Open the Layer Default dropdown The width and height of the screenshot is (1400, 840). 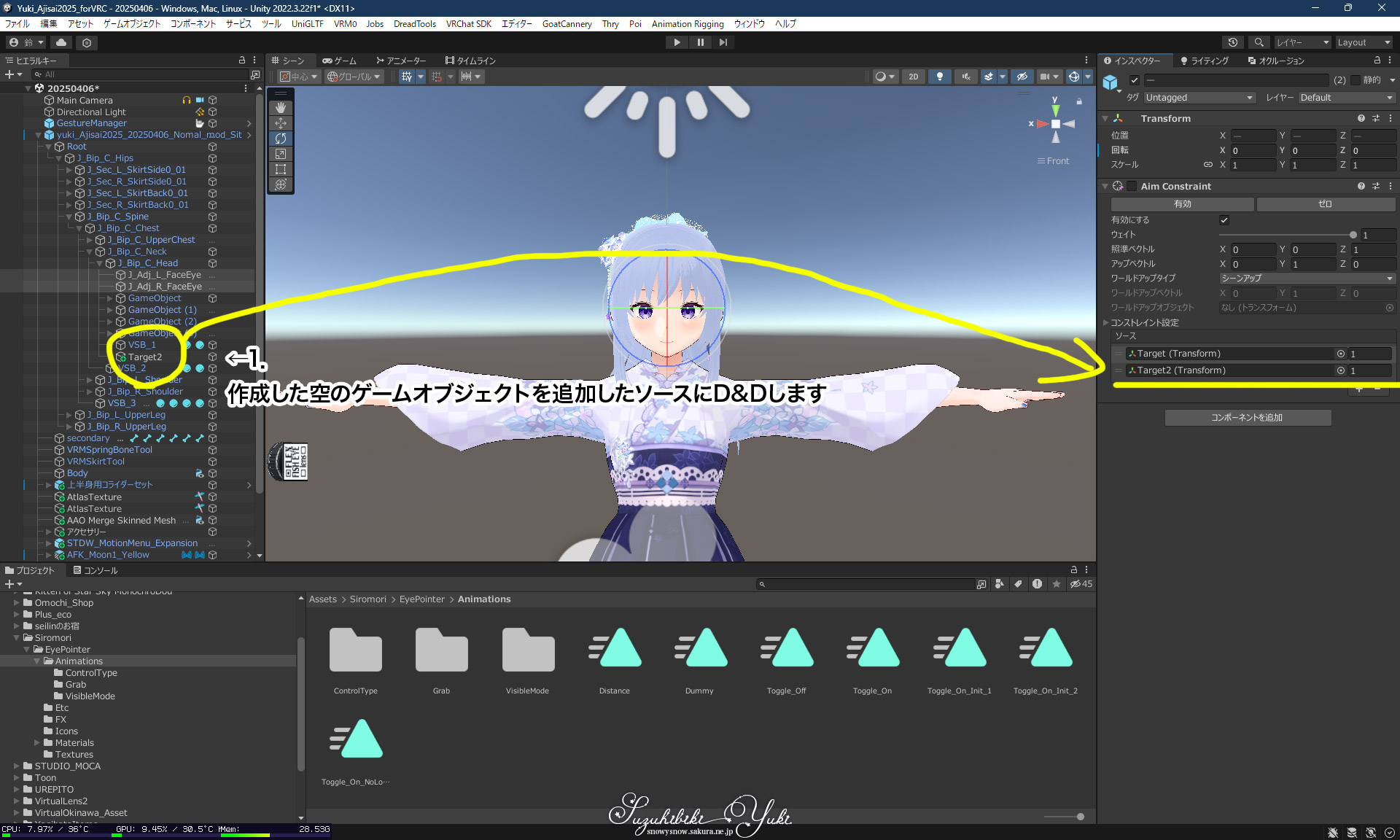[1346, 98]
